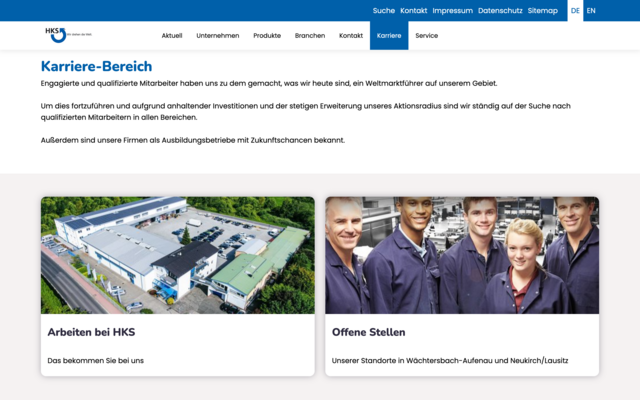Click the Karriere-Bereich page heading
This screenshot has height=400, width=640.
point(96,66)
